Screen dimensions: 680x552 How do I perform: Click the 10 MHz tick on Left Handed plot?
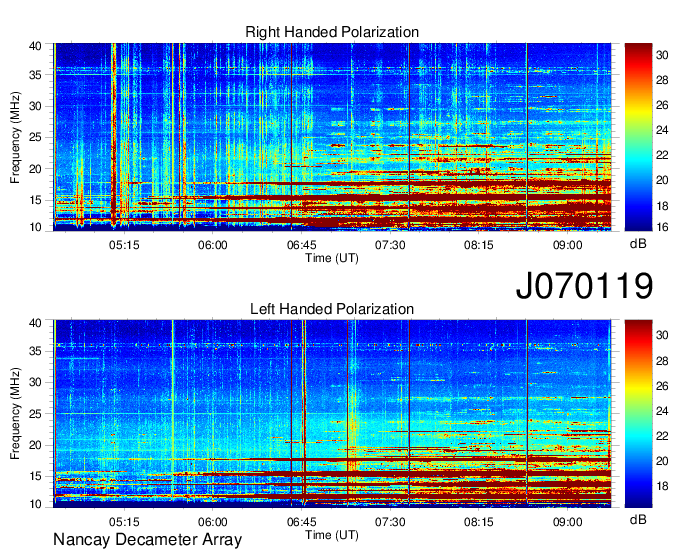coord(35,504)
